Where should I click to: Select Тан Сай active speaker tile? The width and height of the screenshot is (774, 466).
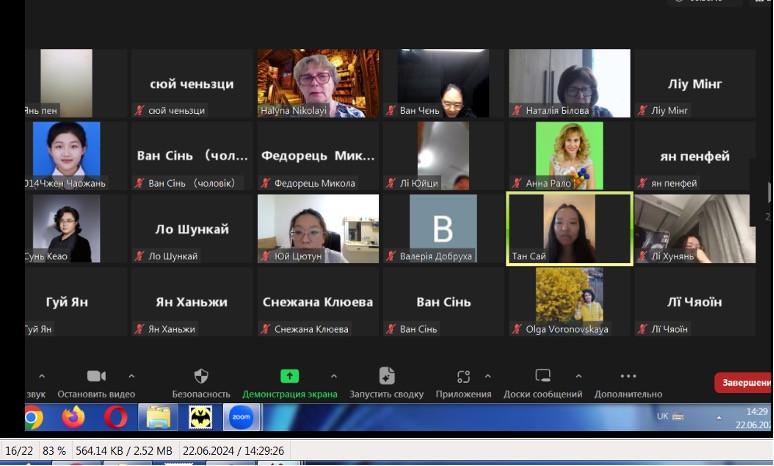[570, 229]
